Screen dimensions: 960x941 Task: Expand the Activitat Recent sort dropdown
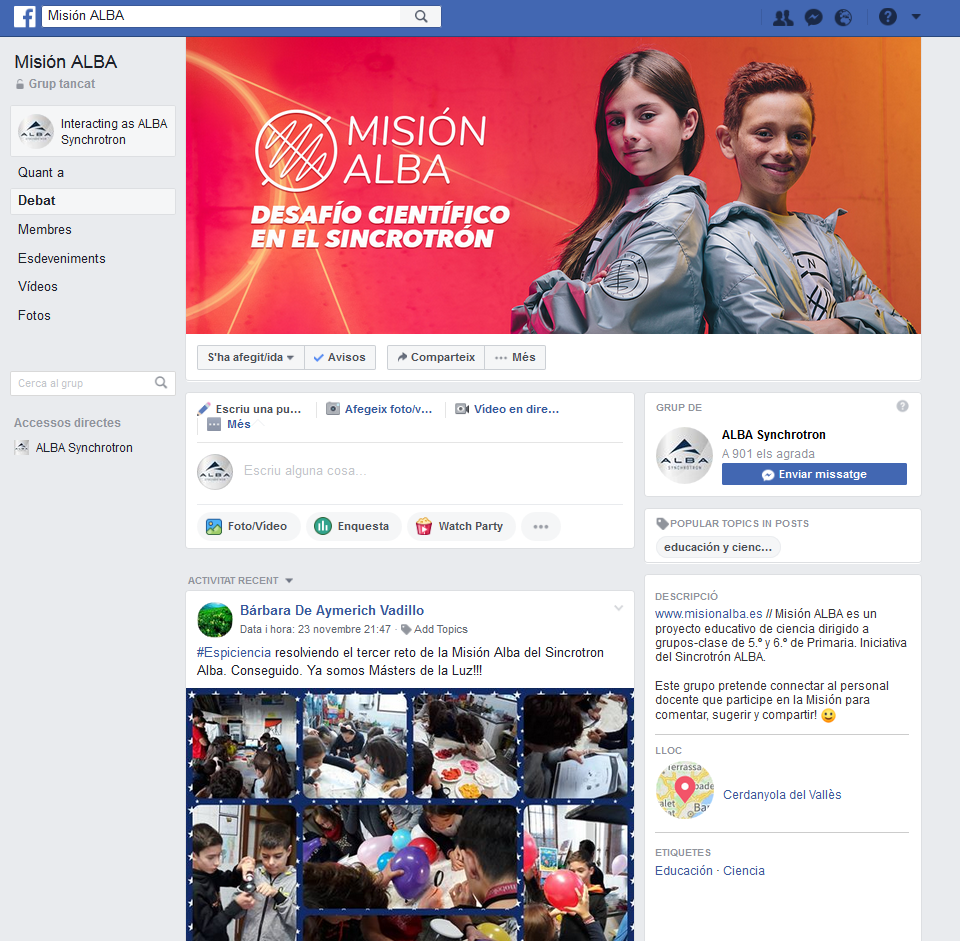tap(290, 580)
